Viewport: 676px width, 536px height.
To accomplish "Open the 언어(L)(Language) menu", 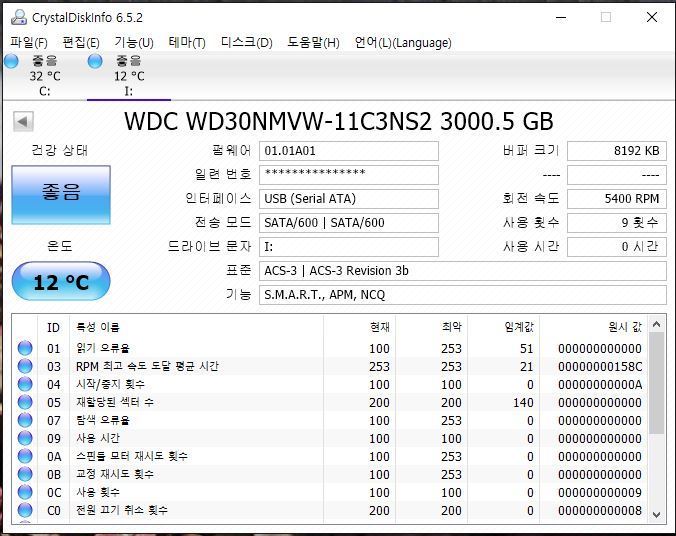I will pos(403,43).
